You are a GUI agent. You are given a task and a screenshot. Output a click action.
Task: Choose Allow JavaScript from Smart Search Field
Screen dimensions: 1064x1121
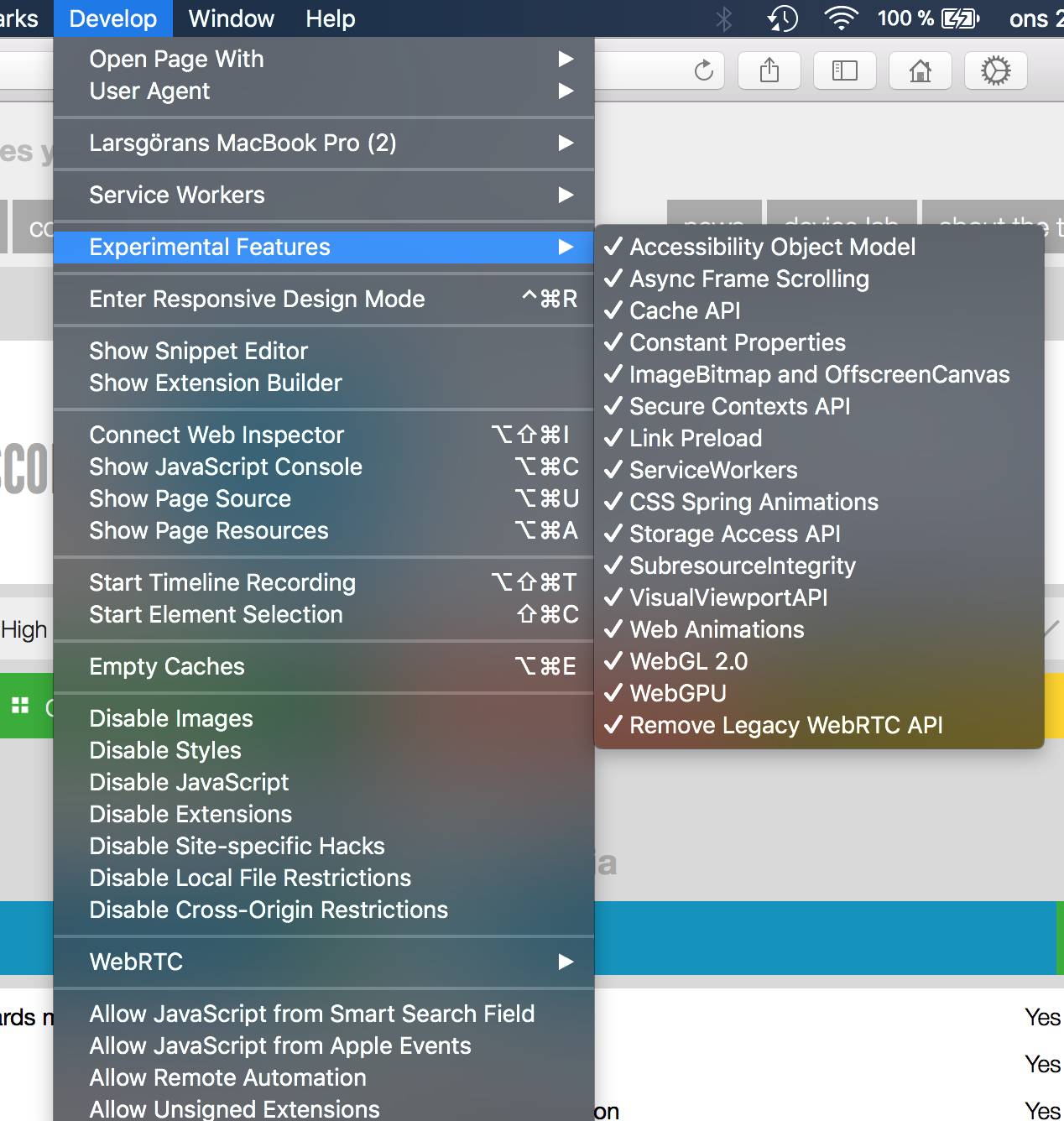tap(324, 1014)
